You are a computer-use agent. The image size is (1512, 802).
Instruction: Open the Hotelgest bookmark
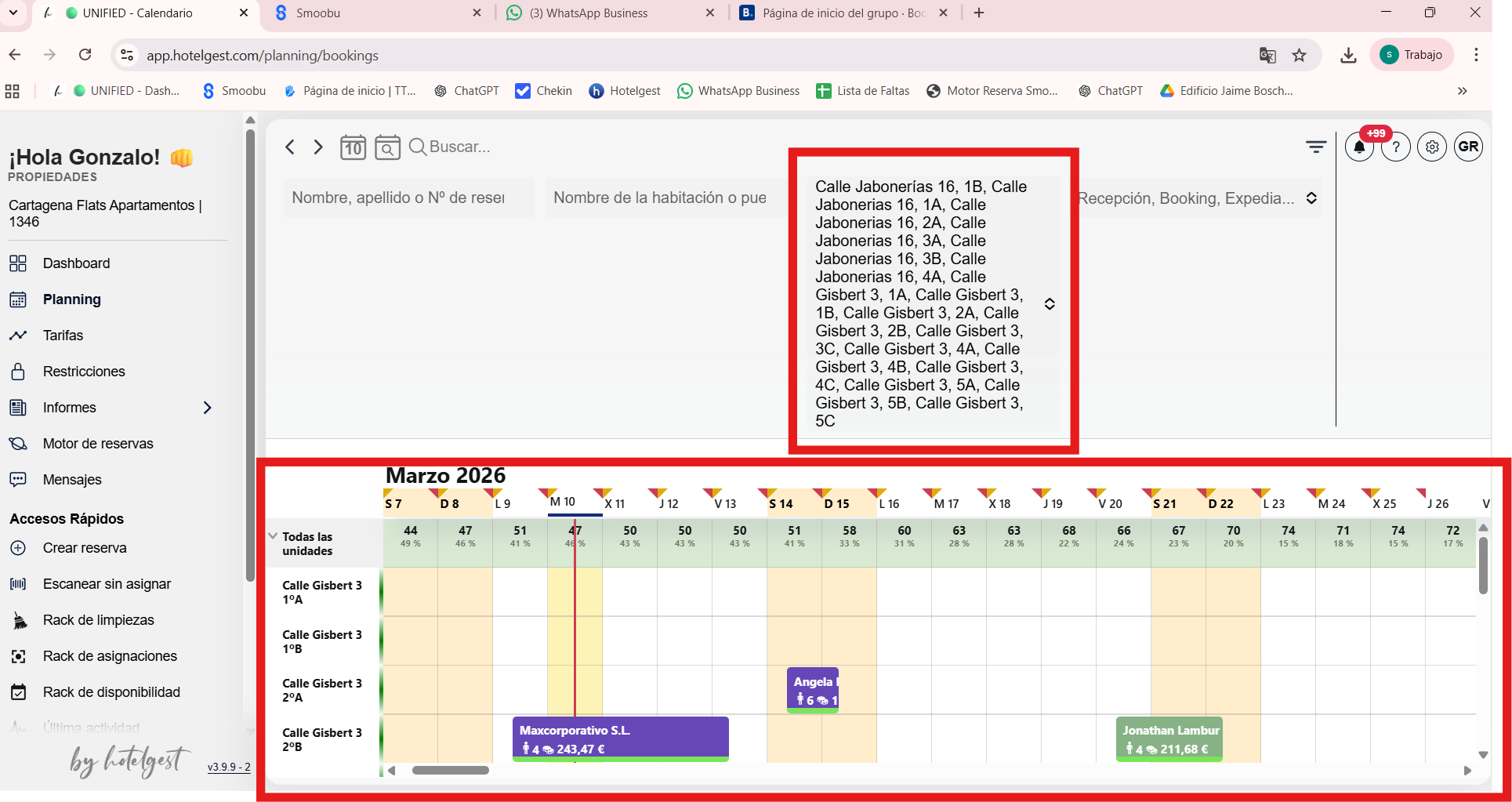pos(625,91)
